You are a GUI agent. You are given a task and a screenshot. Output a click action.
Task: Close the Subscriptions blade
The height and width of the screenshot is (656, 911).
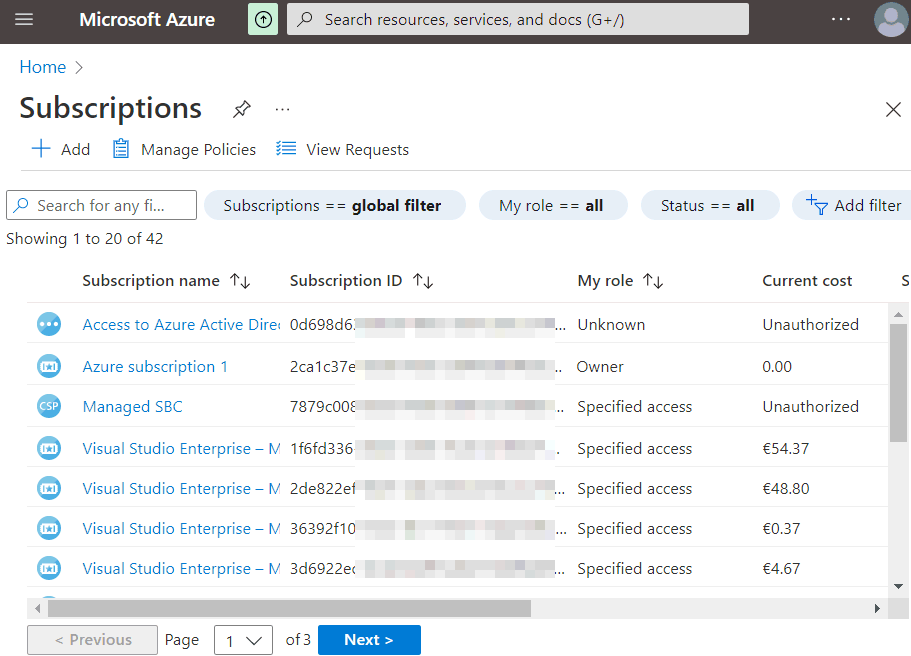click(x=893, y=109)
